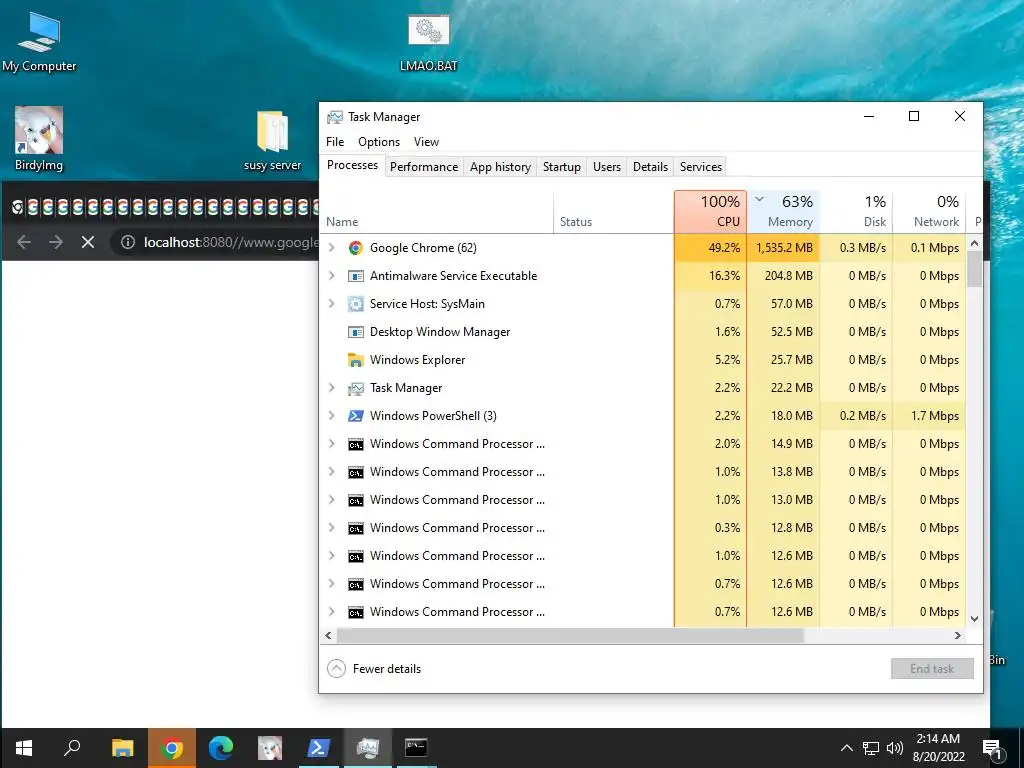Click Google Chrome process icon

click(355, 248)
